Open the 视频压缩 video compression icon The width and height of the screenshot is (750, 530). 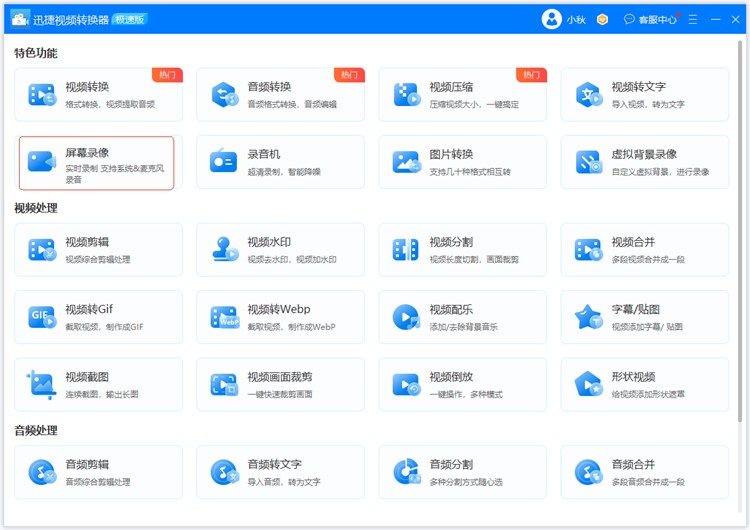tap(407, 95)
